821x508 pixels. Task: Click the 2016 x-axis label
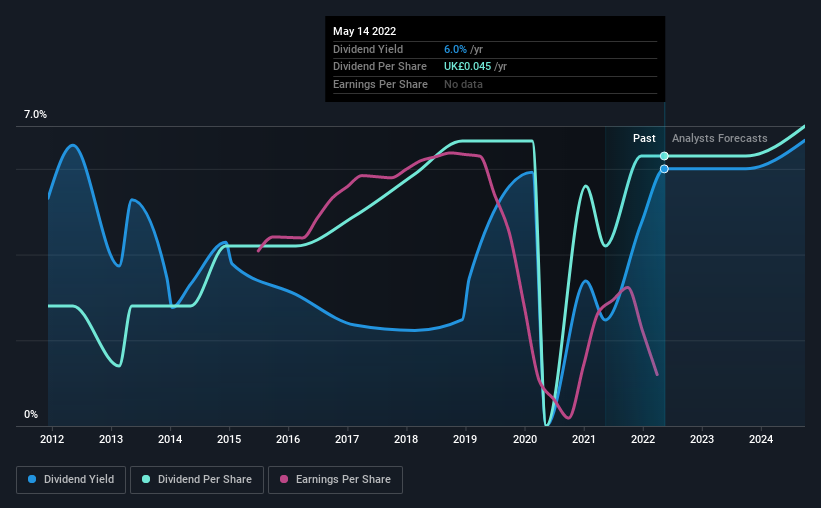click(288, 439)
